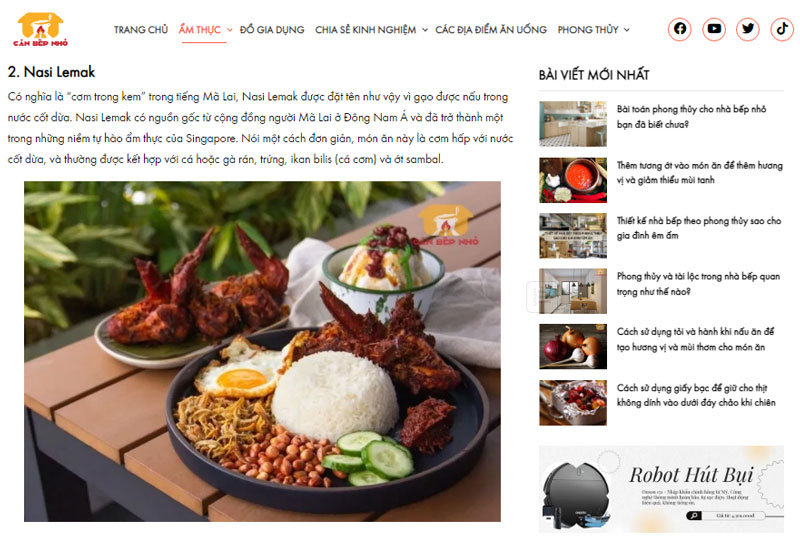800x536 pixels.
Task: Expand the Chia Sẻ Kinh Nghiệm dropdown arrow
Action: (424, 30)
